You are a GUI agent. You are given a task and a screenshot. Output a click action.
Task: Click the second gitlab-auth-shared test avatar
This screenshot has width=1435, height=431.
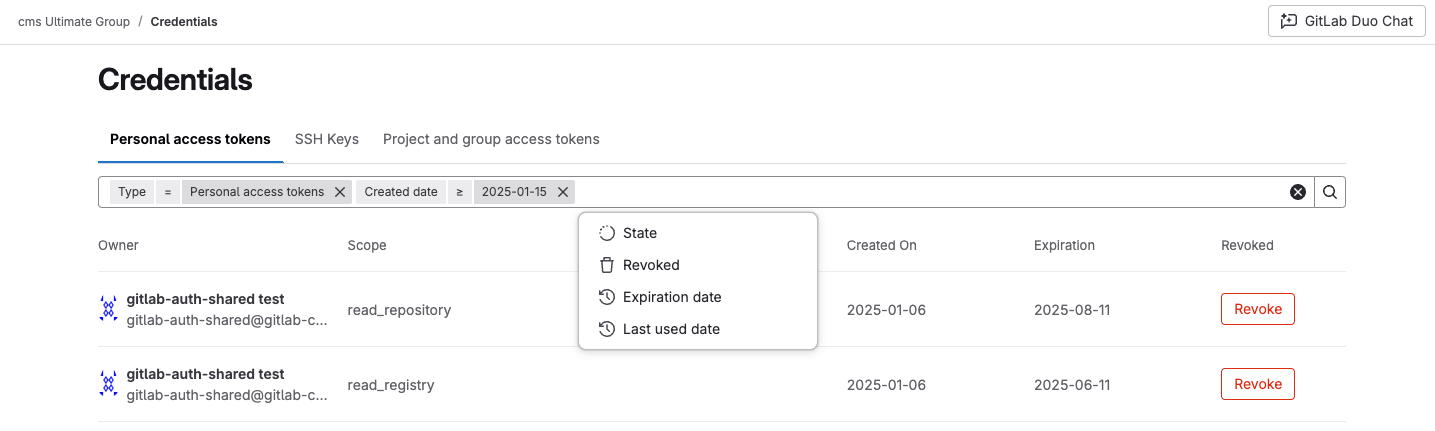point(109,384)
